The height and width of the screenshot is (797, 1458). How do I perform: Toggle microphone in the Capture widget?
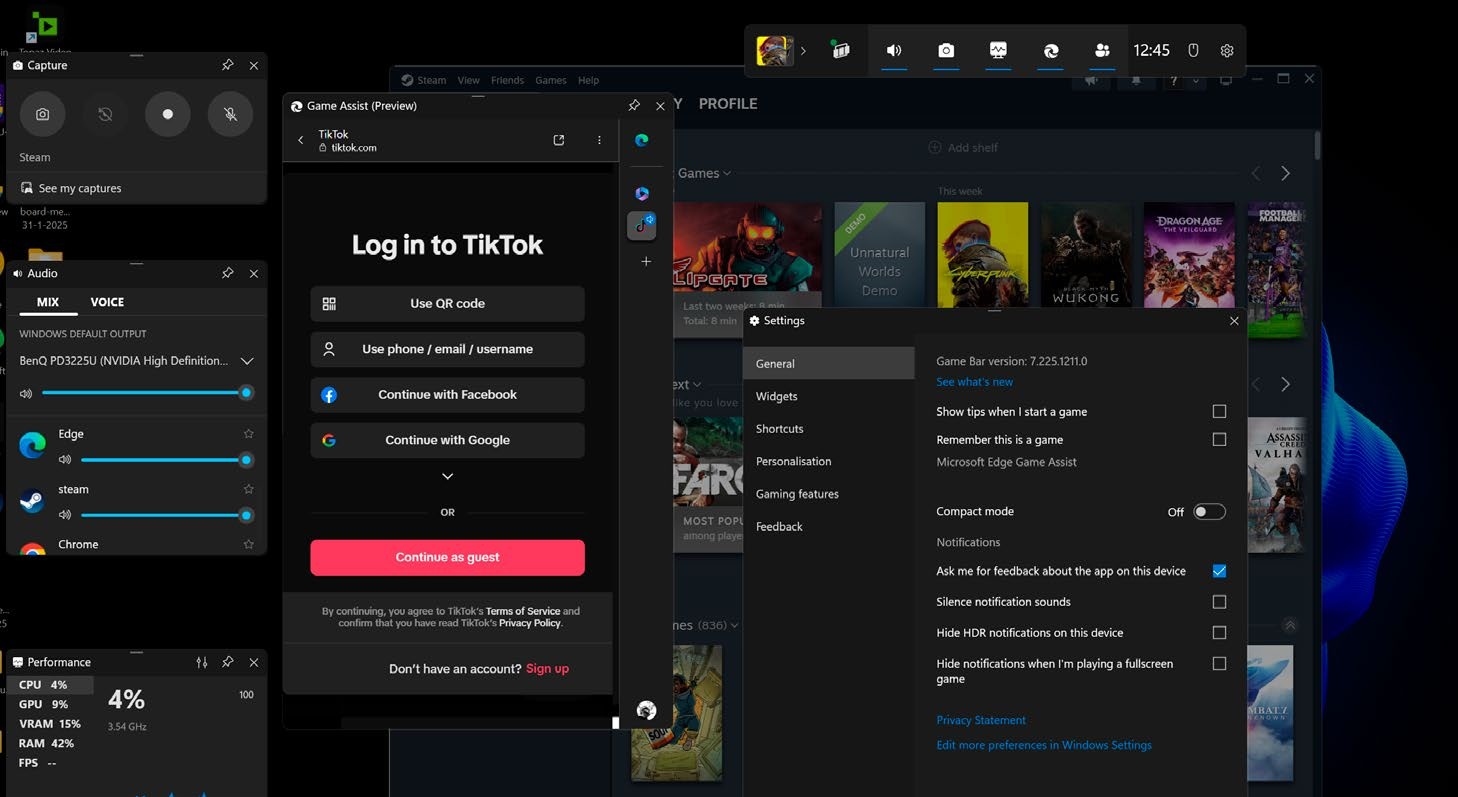pos(230,114)
